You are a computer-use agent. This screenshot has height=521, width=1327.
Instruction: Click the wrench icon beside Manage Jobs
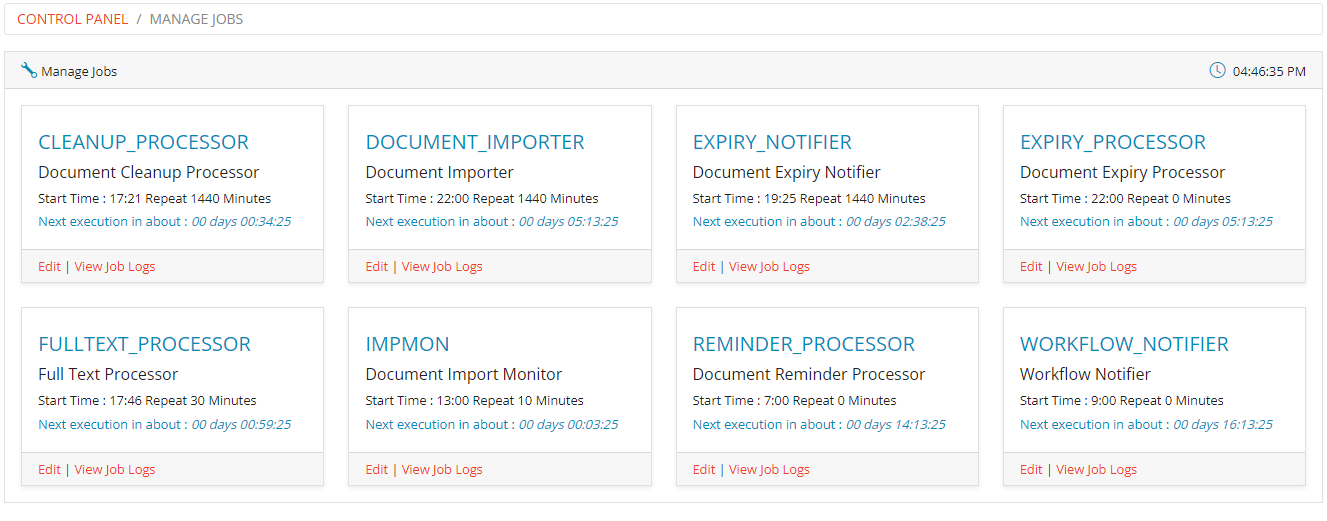point(28,71)
